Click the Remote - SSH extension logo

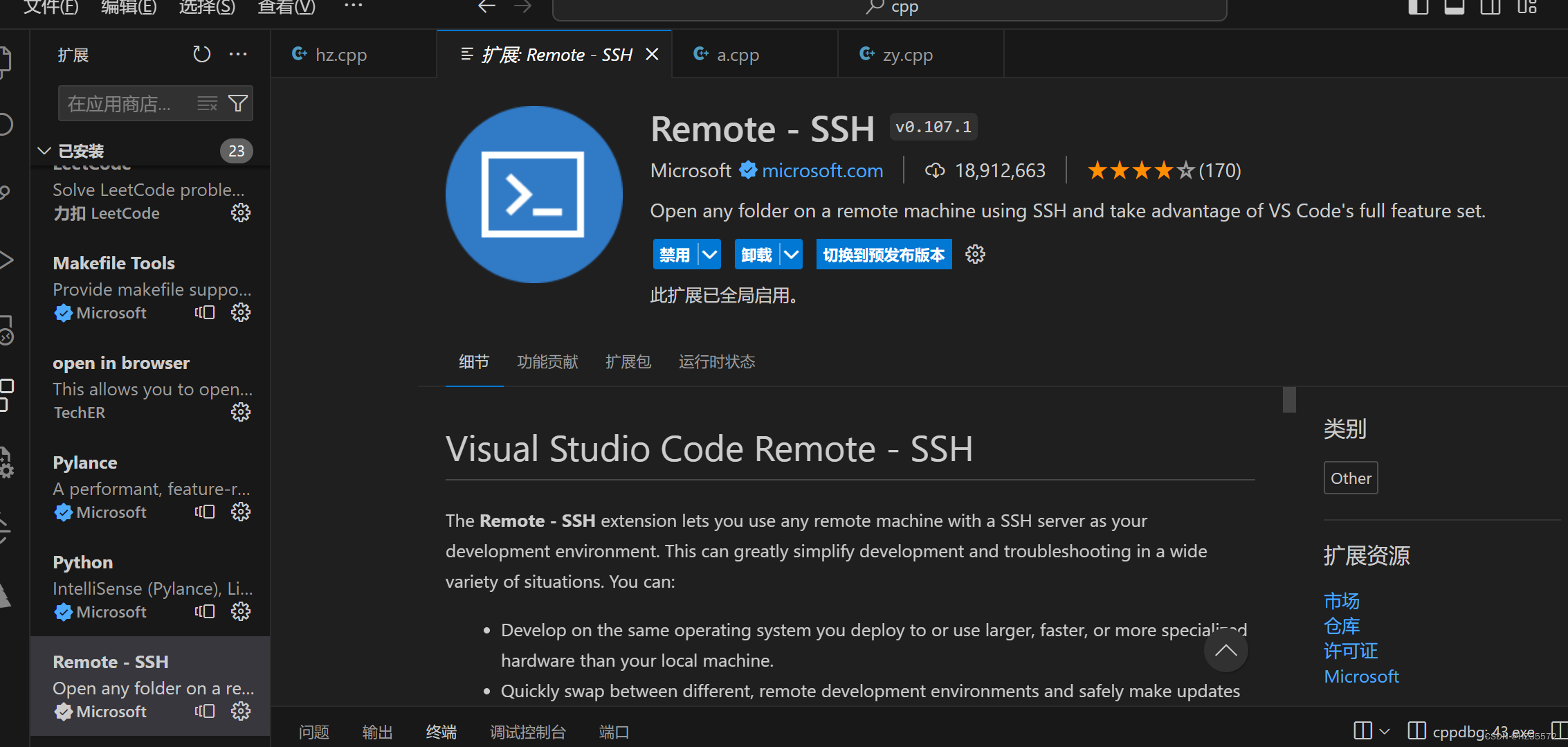tap(534, 195)
